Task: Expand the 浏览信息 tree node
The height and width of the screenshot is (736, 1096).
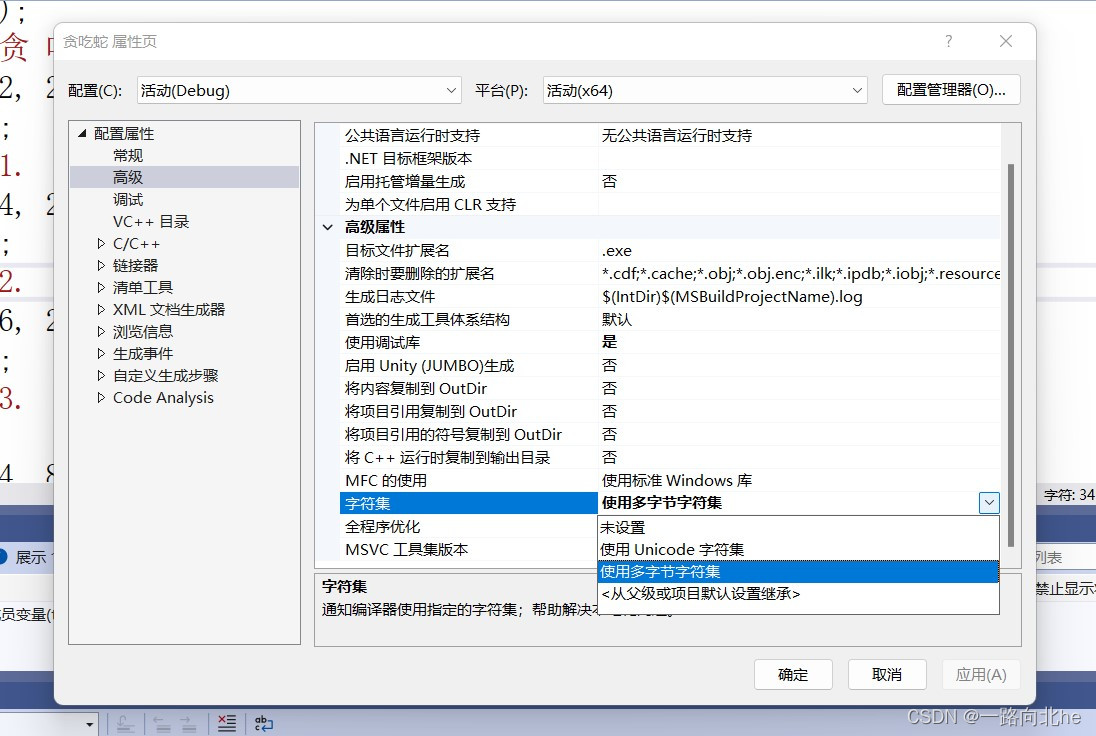Action: click(x=101, y=331)
